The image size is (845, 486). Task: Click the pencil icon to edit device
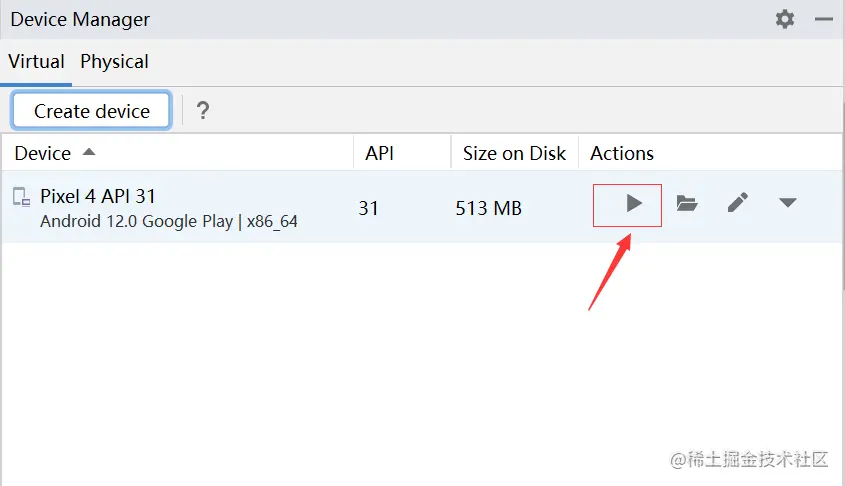pos(737,203)
